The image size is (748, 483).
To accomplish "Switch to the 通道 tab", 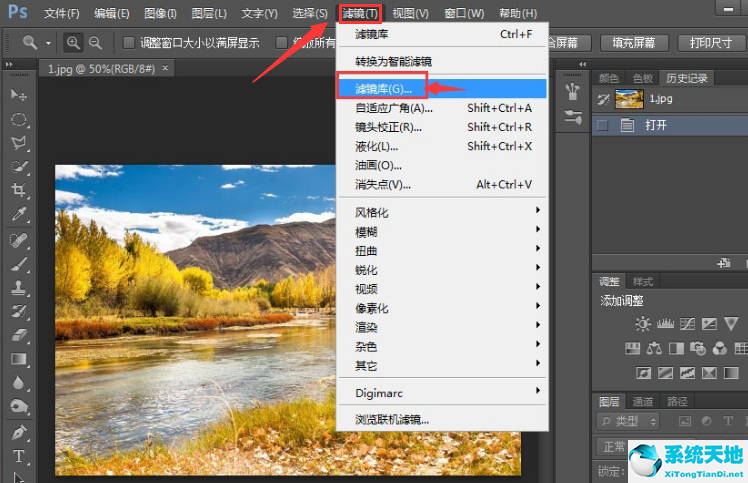I will click(643, 401).
